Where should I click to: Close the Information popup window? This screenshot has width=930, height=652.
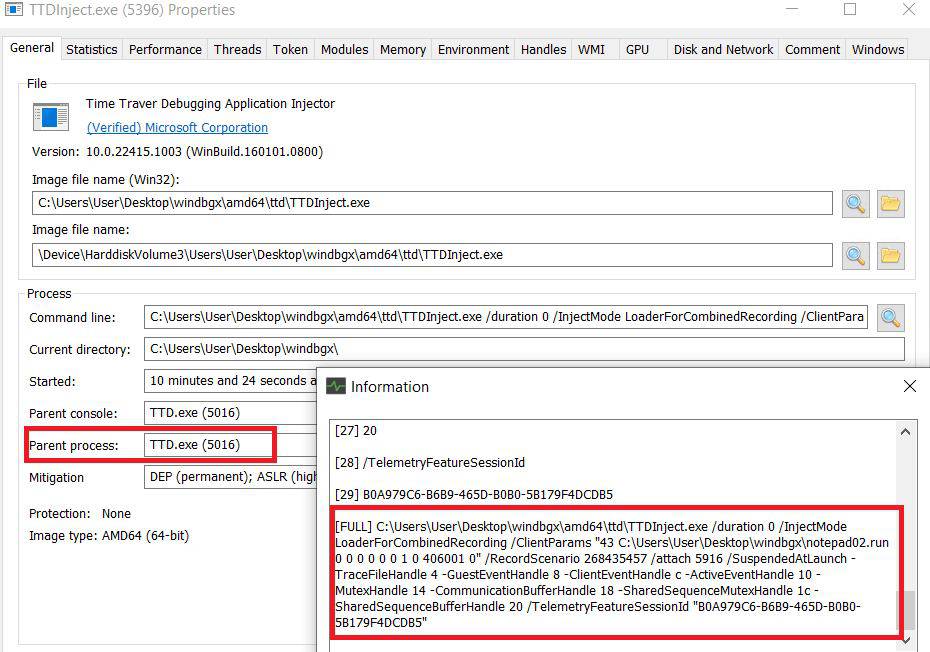click(x=909, y=386)
